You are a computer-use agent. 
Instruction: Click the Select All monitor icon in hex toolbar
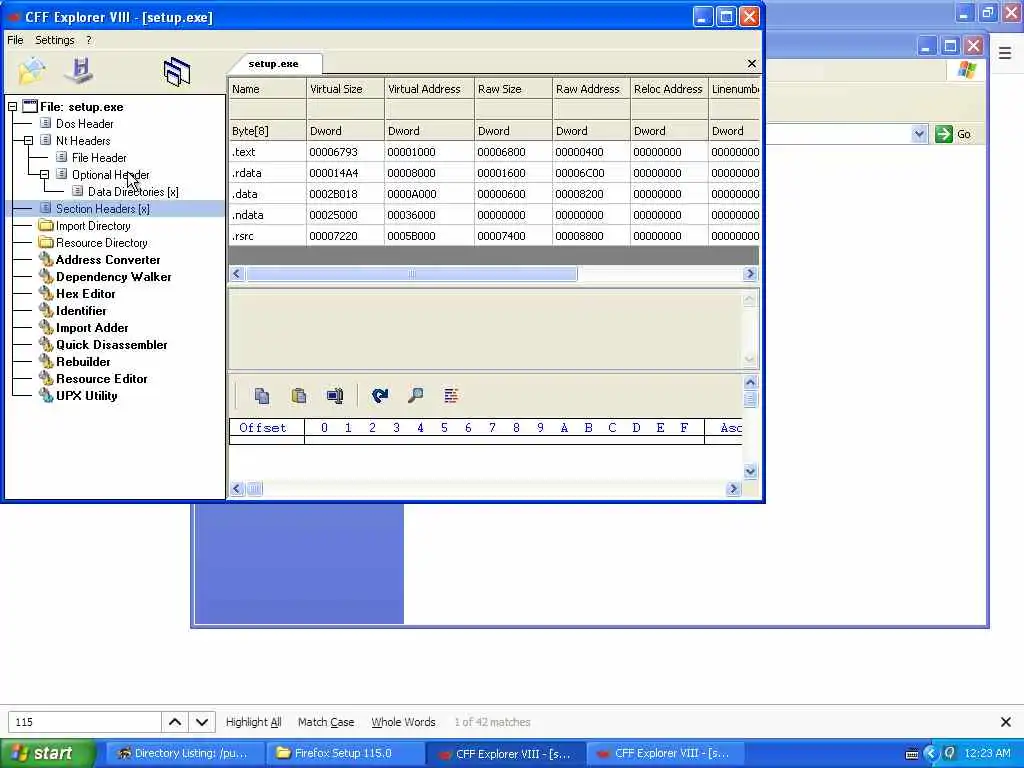tap(335, 396)
